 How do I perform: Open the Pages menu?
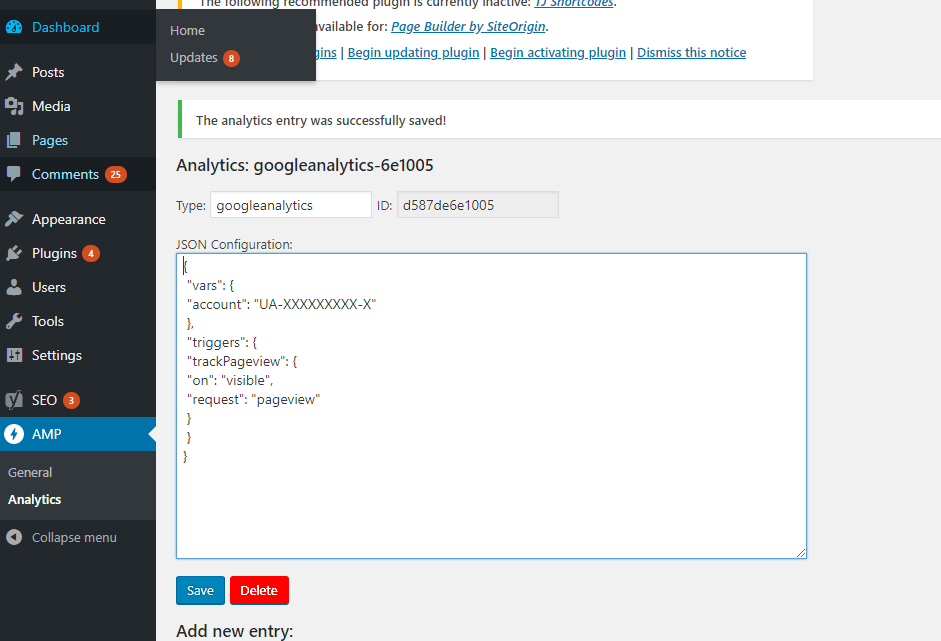click(x=78, y=140)
